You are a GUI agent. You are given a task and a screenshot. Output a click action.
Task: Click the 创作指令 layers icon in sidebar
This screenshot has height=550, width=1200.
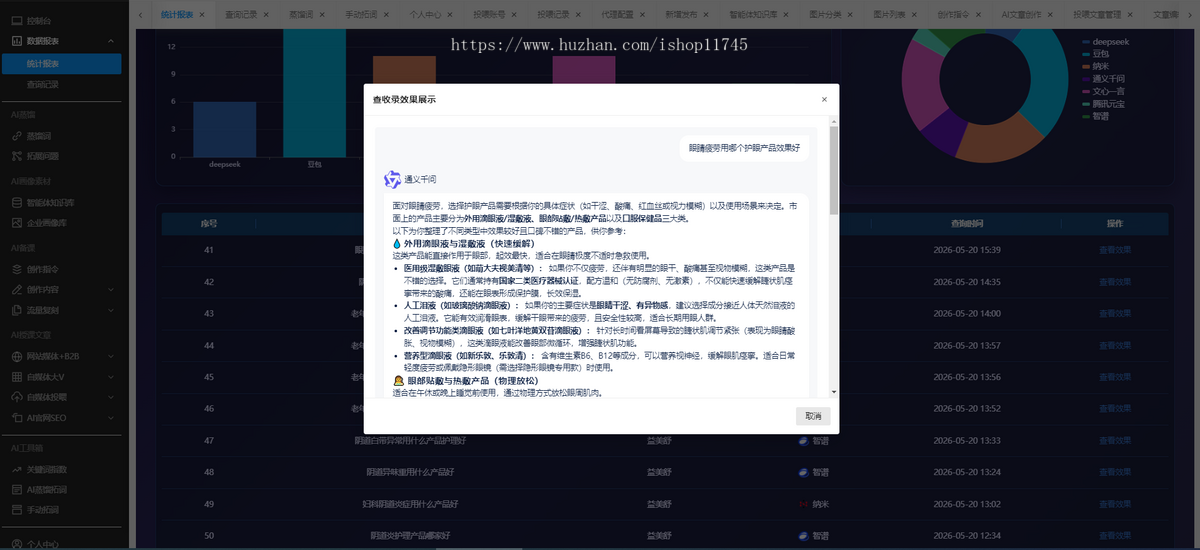(x=17, y=268)
